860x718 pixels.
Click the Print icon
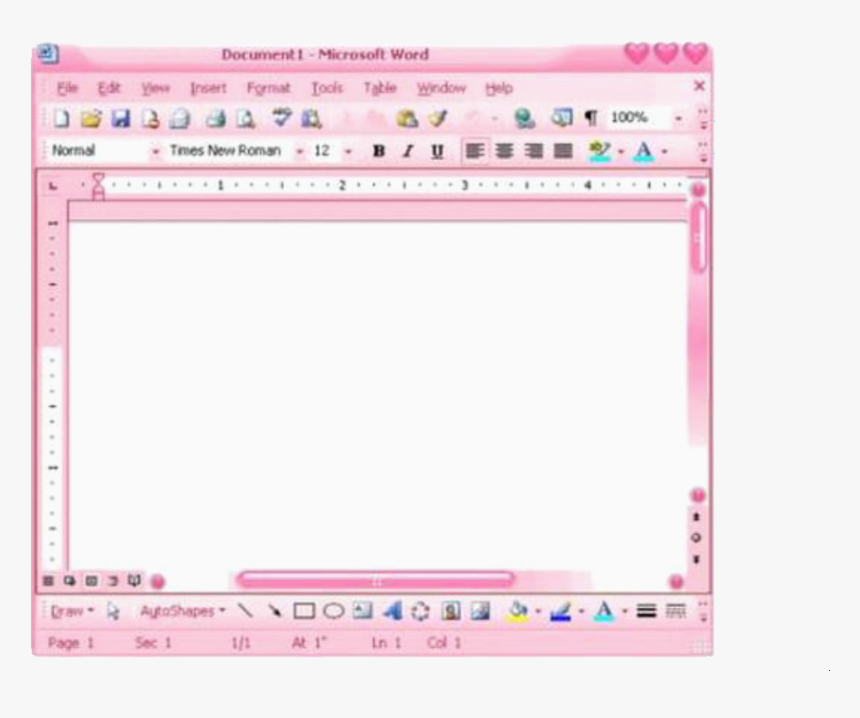click(x=216, y=118)
